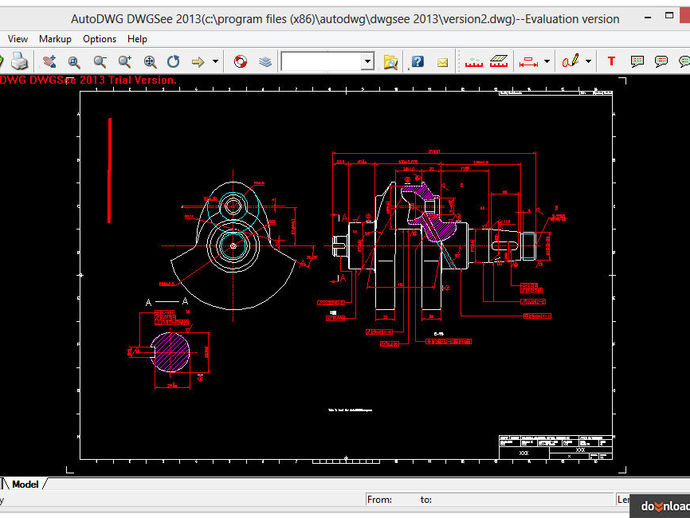Image resolution: width=690 pixels, height=518 pixels.
Task: Click the yellow arrow navigation icon
Action: click(198, 62)
